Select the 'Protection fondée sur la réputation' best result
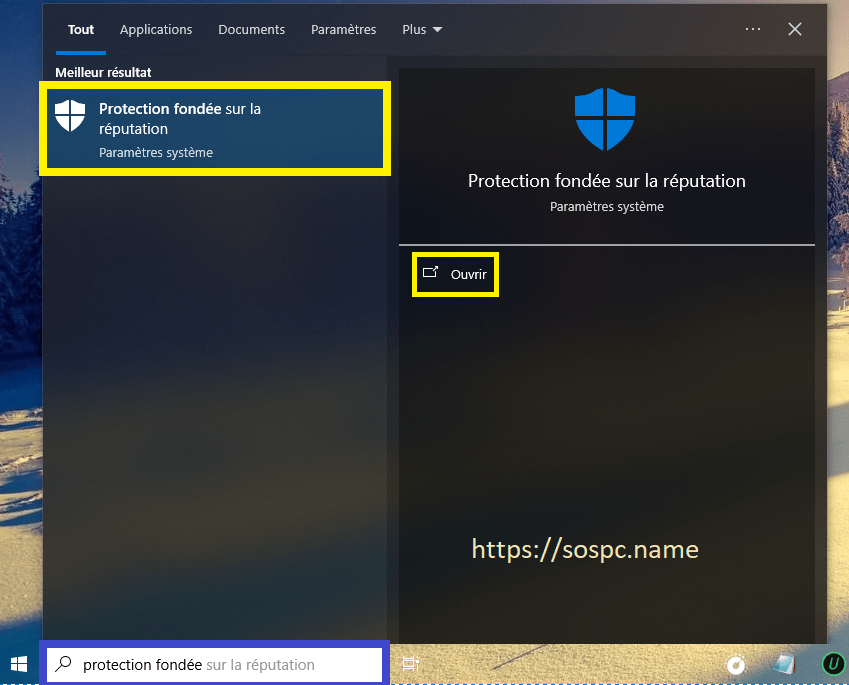The height and width of the screenshot is (685, 849). pos(214,130)
